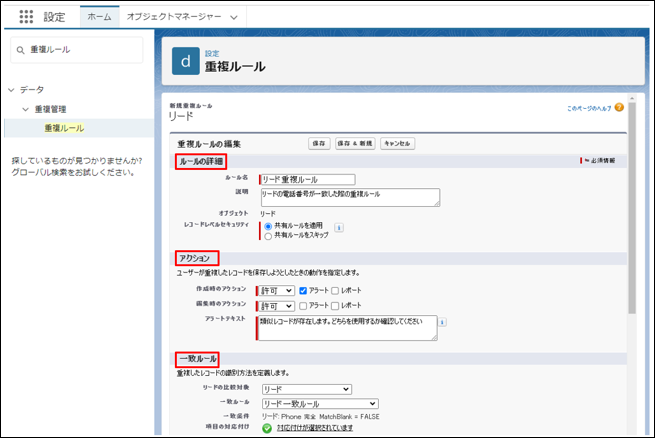Click the 設定 breadcrumb link above title
Image resolution: width=655 pixels, height=438 pixels.
click(212, 53)
